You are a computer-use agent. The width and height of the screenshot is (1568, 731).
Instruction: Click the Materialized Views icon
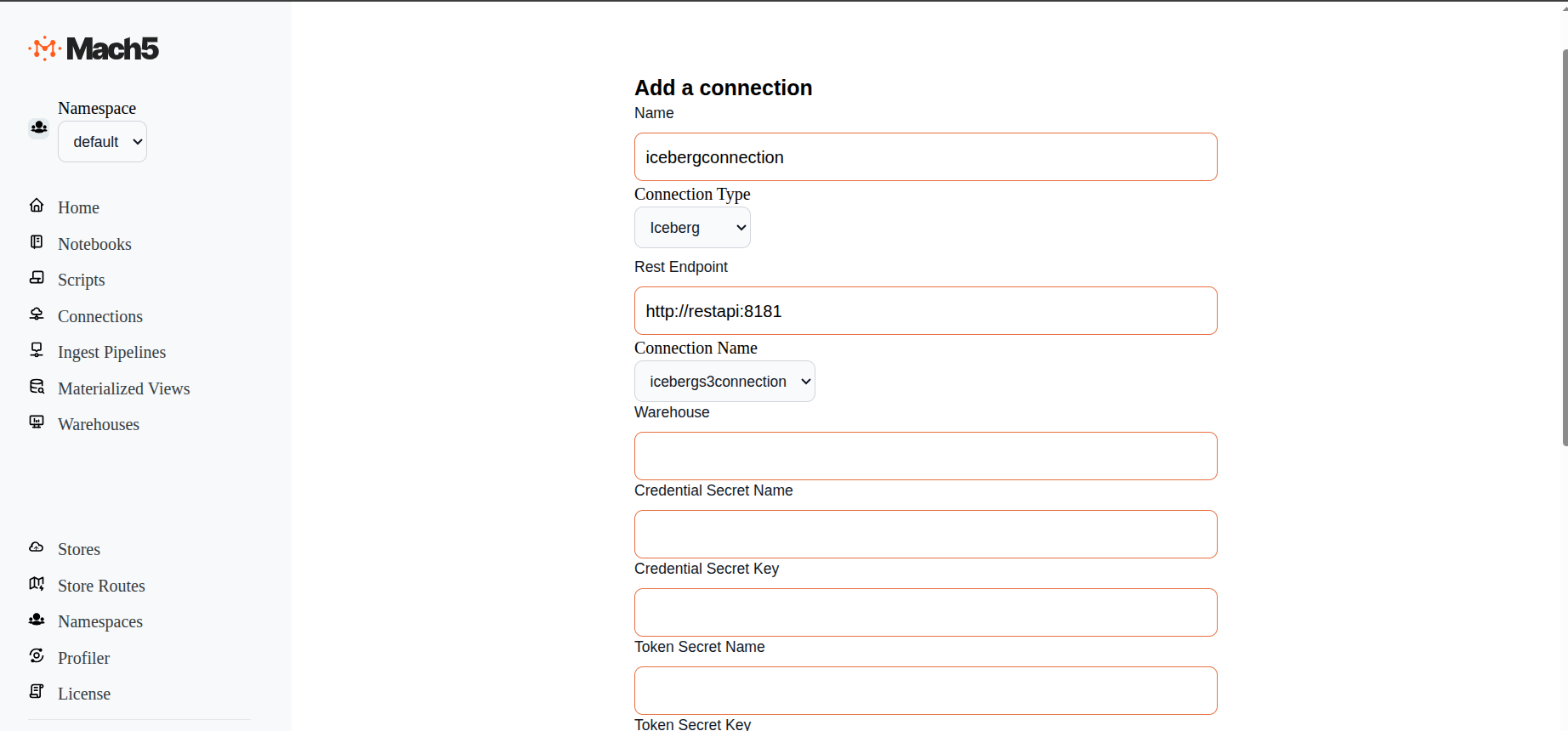click(37, 387)
